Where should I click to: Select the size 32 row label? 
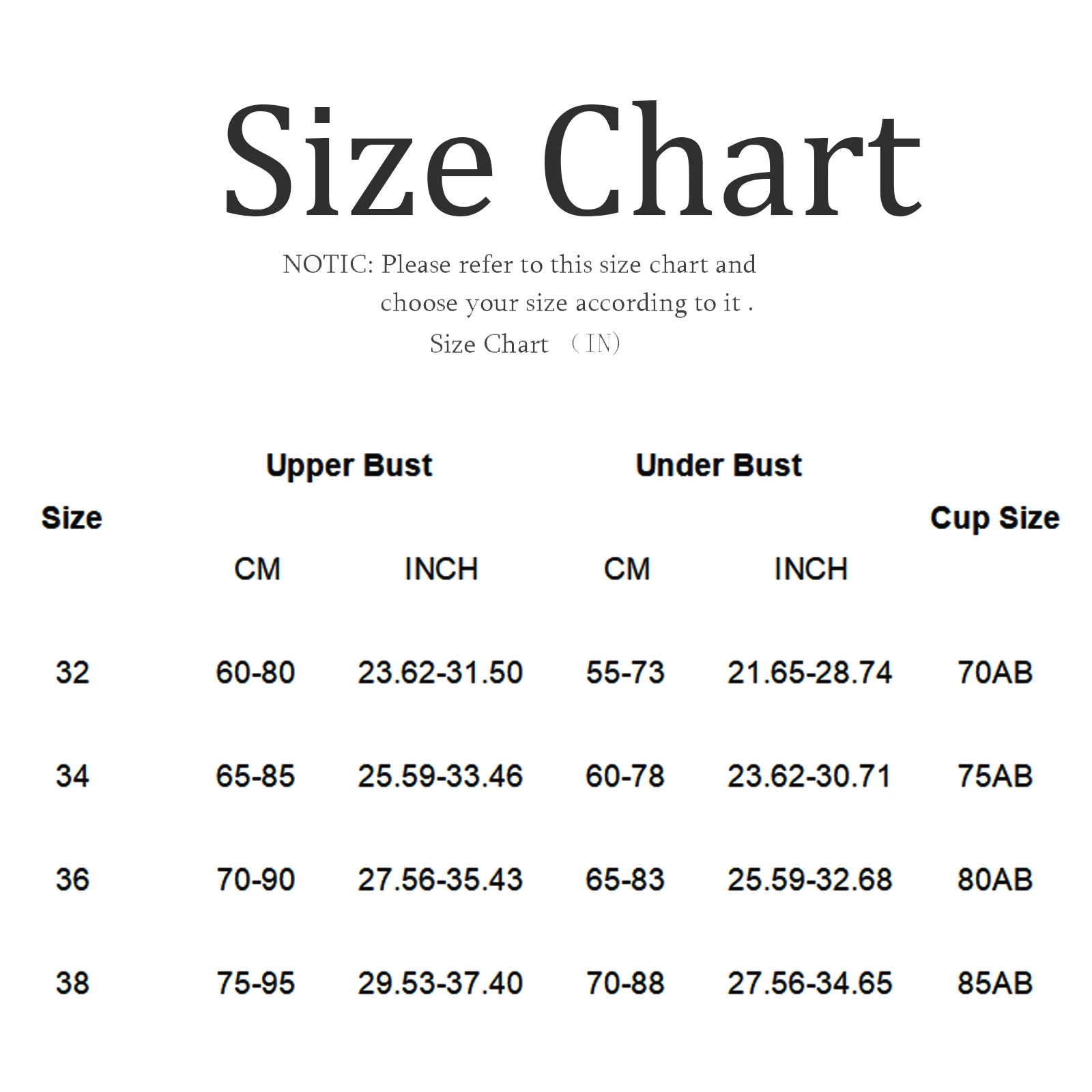pyautogui.click(x=72, y=673)
